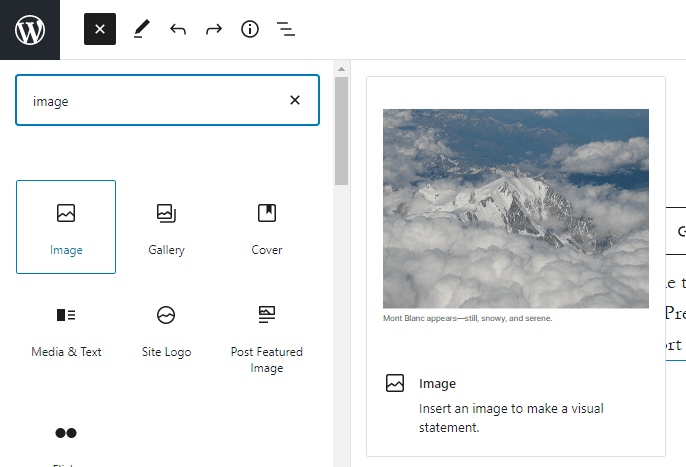This screenshot has height=467, width=686.
Task: Click the inserter panel scrollbar
Action: tap(341, 130)
